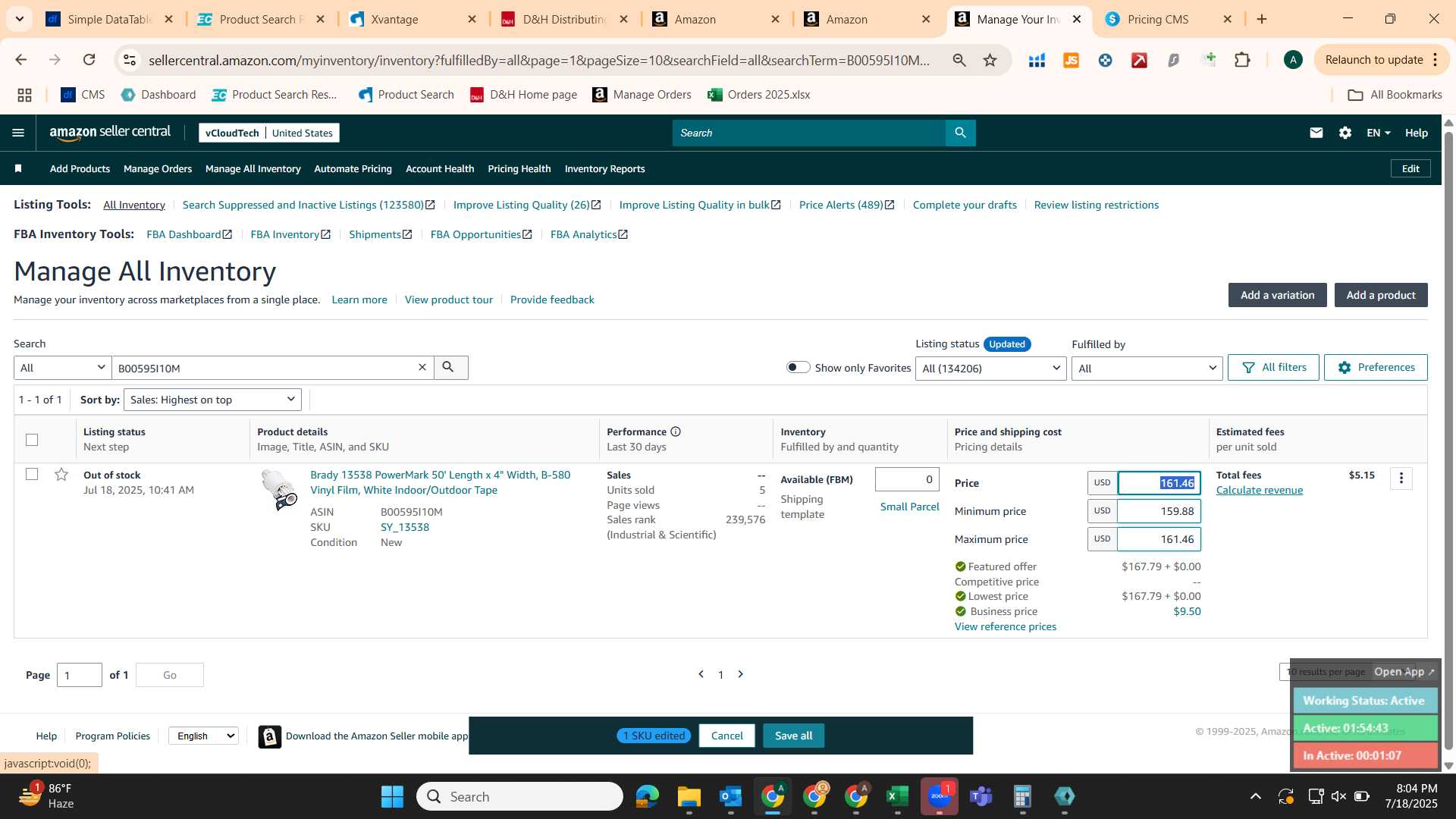Click the Add a product button
This screenshot has width=1456, height=819.
(1381, 295)
